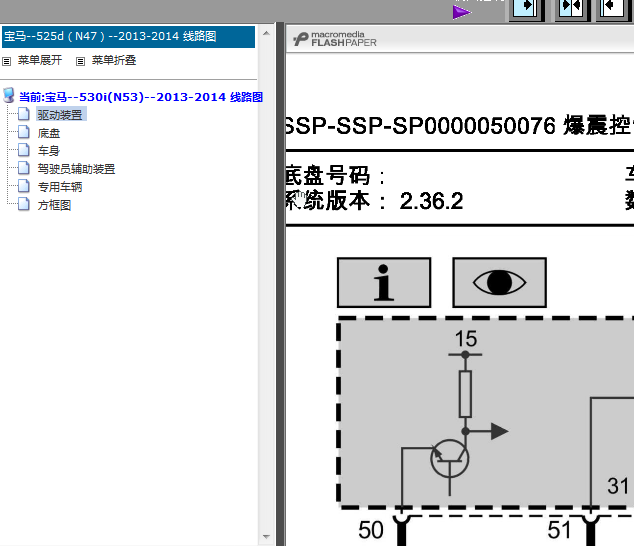Click the 菜单折叠 list icon
The width and height of the screenshot is (634, 546).
pyautogui.click(x=80, y=61)
